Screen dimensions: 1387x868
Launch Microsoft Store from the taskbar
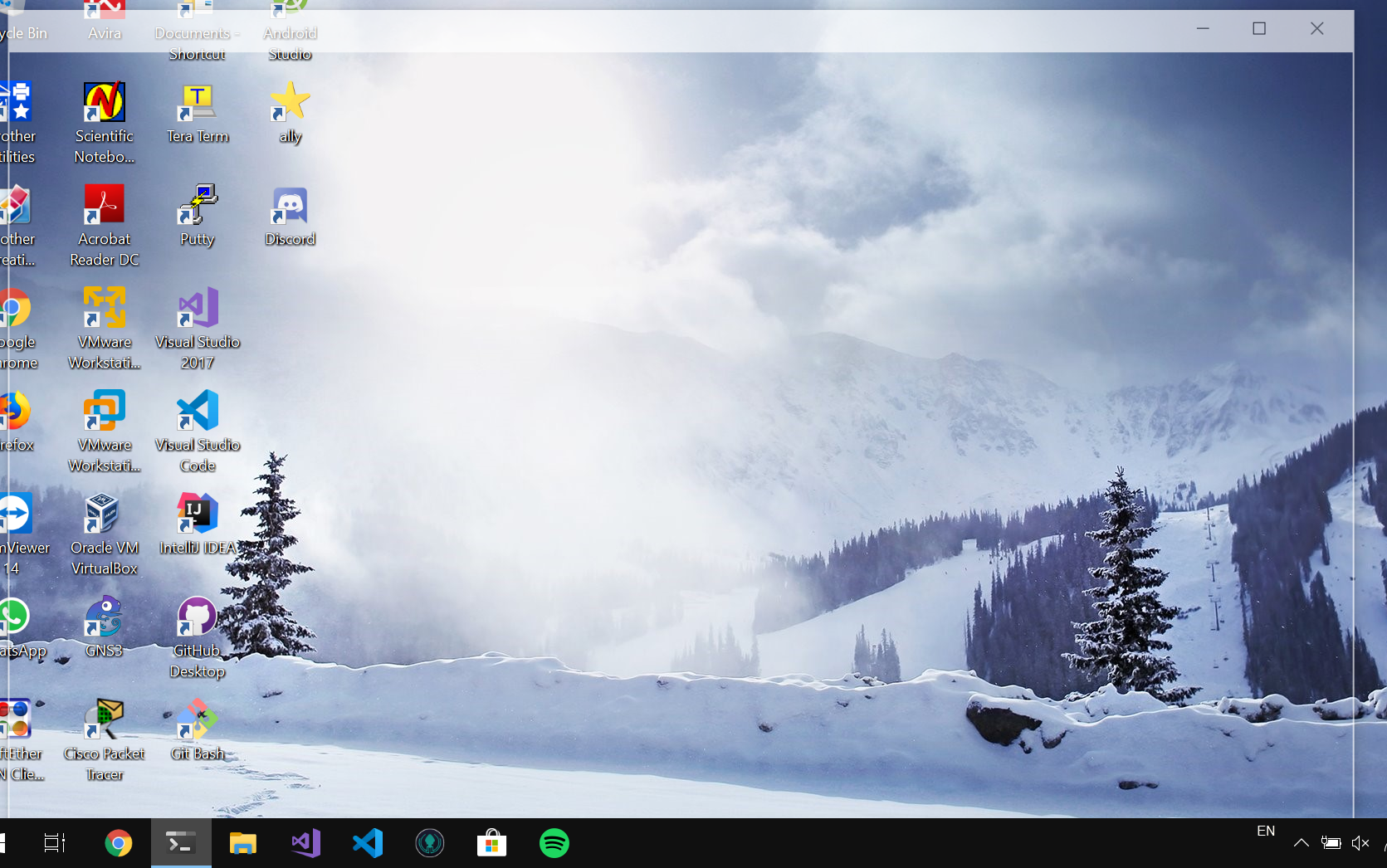491,842
